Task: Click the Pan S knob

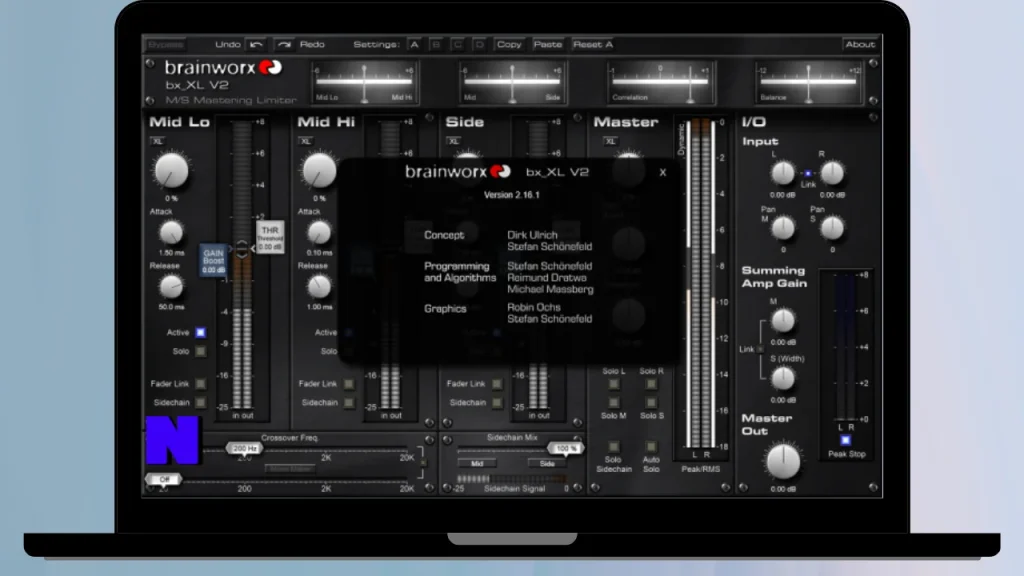Action: (x=832, y=228)
